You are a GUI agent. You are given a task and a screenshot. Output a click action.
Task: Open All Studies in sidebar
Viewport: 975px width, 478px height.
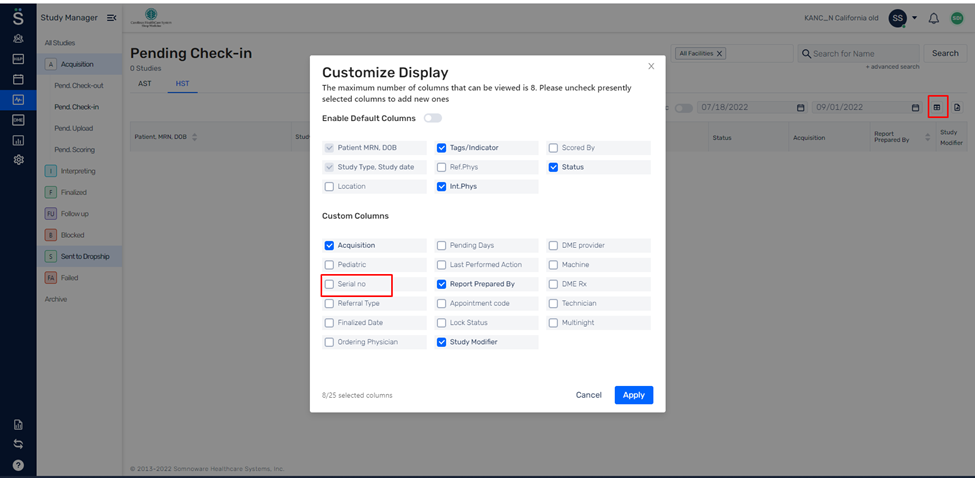tap(60, 43)
